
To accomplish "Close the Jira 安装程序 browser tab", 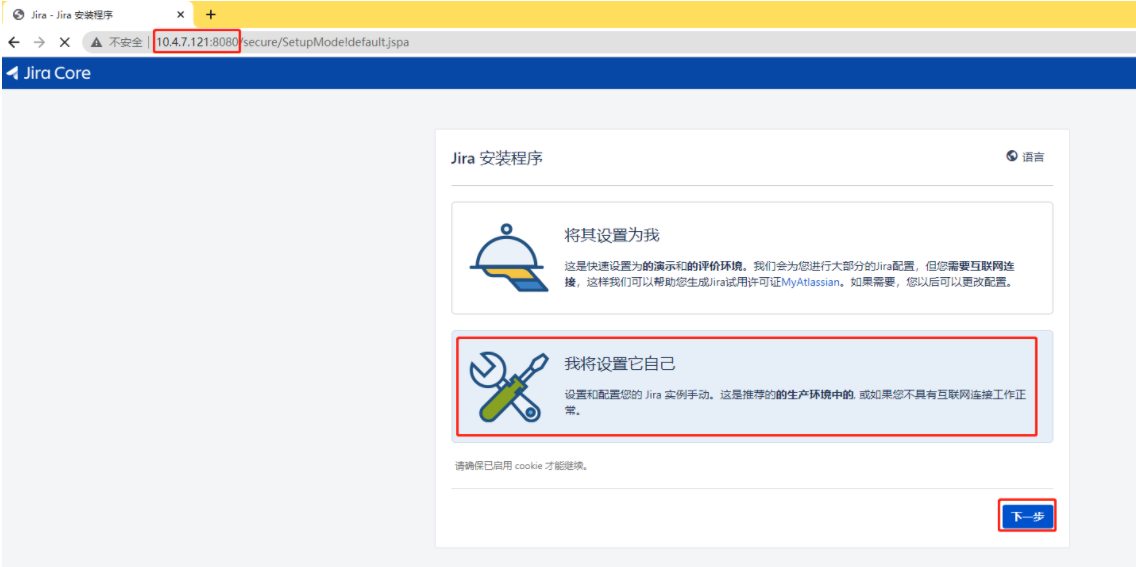I will tap(181, 14).
